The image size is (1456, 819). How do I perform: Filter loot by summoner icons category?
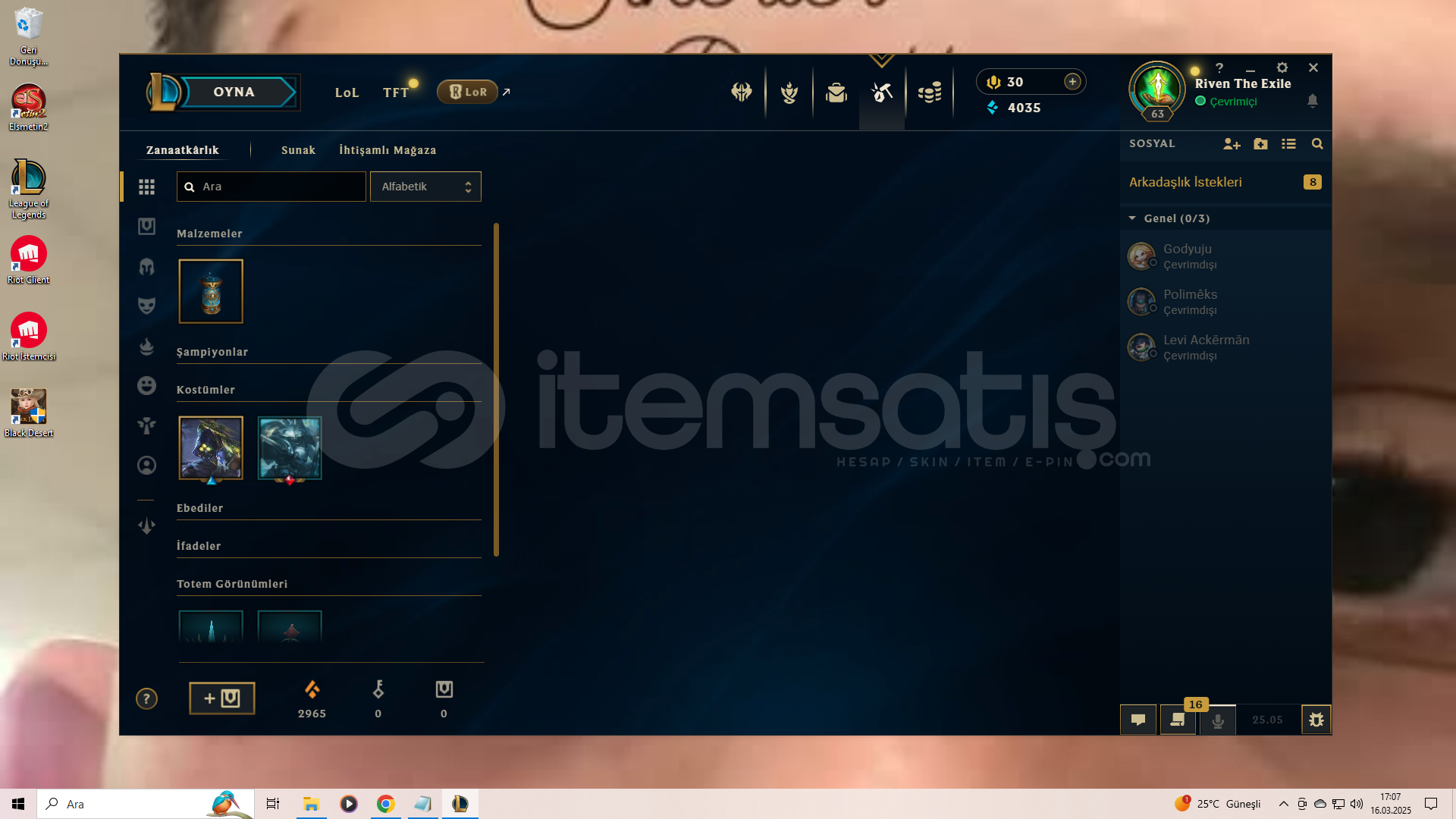point(146,465)
